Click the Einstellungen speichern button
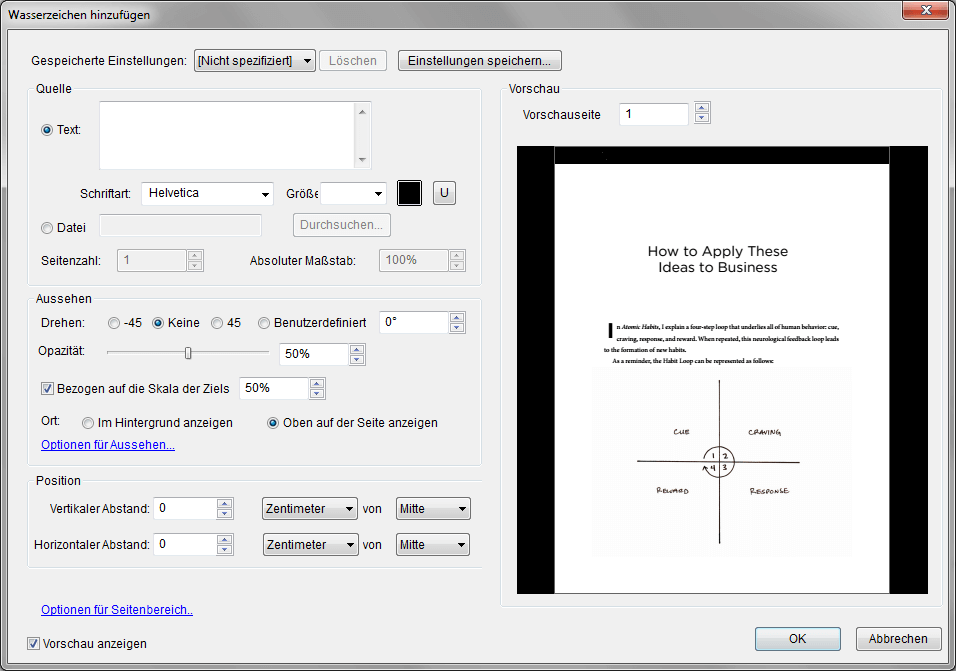The width and height of the screenshot is (956, 671). (480, 61)
